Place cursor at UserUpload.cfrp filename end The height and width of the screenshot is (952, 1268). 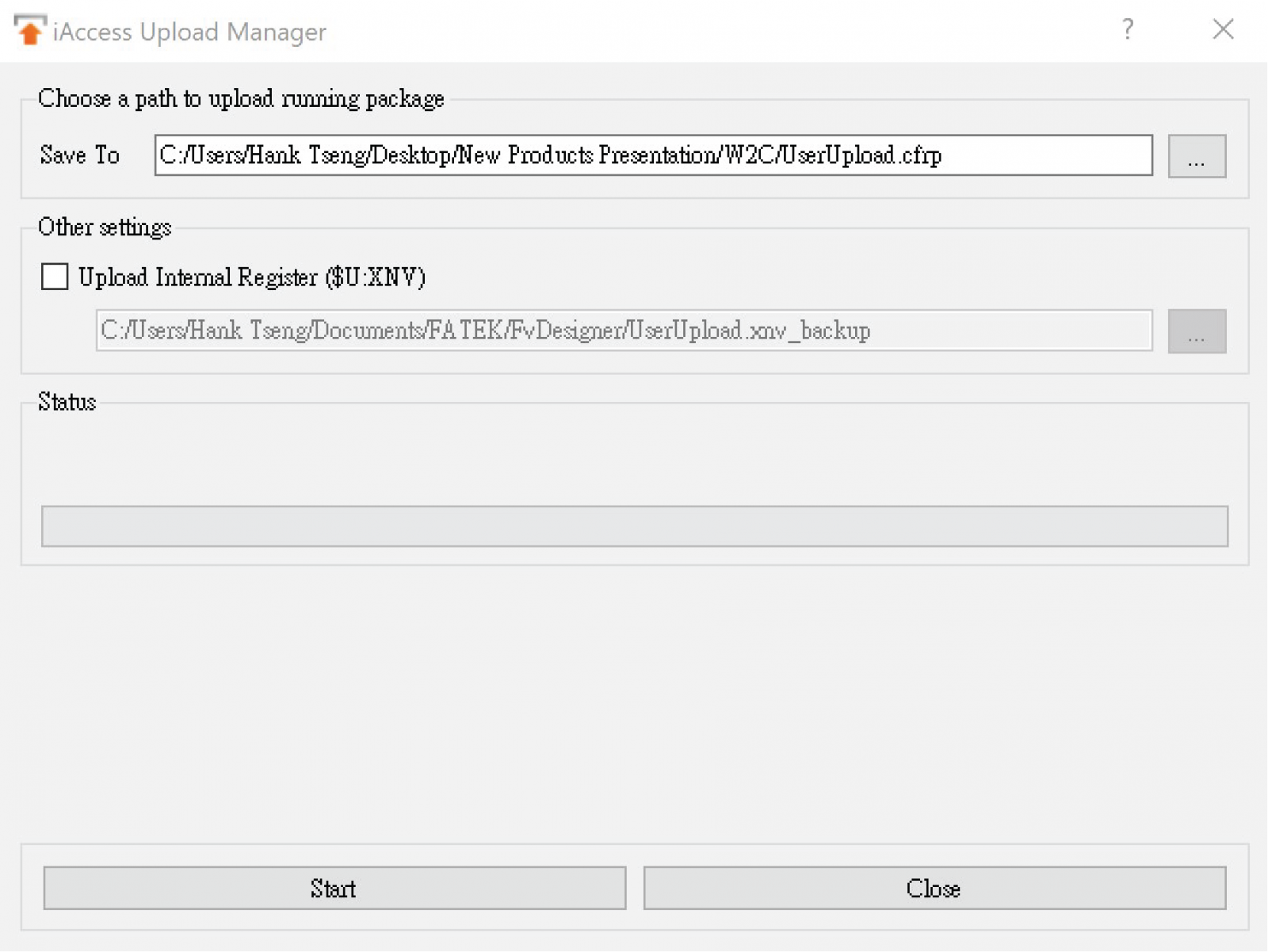(942, 155)
